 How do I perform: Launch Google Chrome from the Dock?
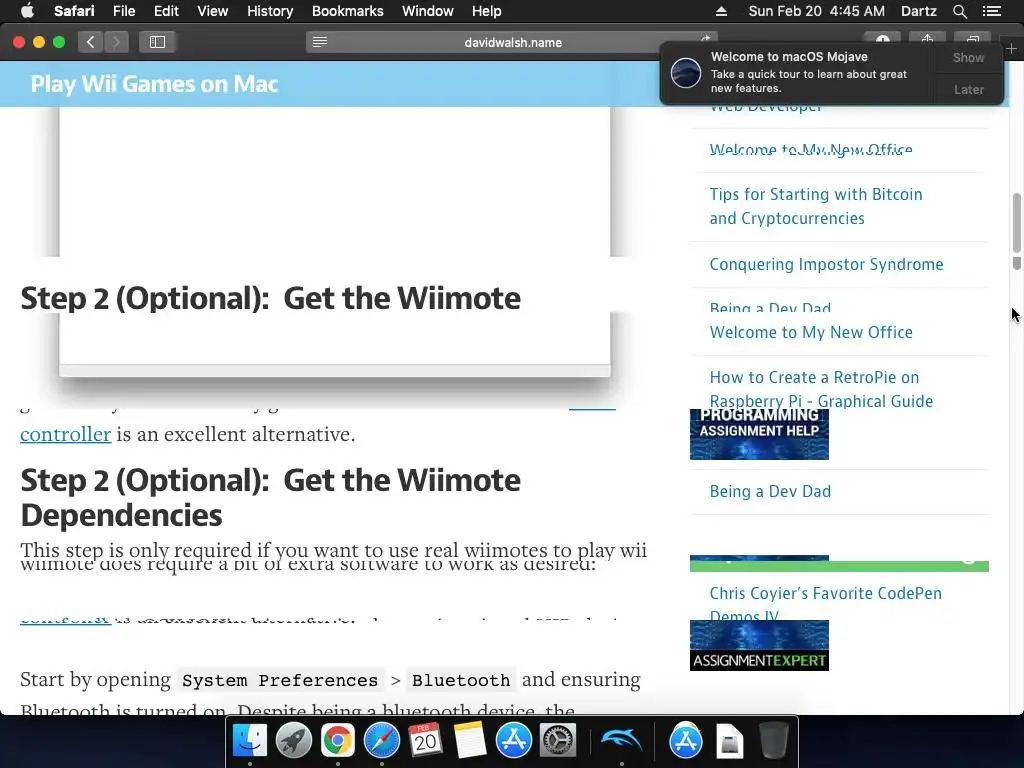[337, 741]
